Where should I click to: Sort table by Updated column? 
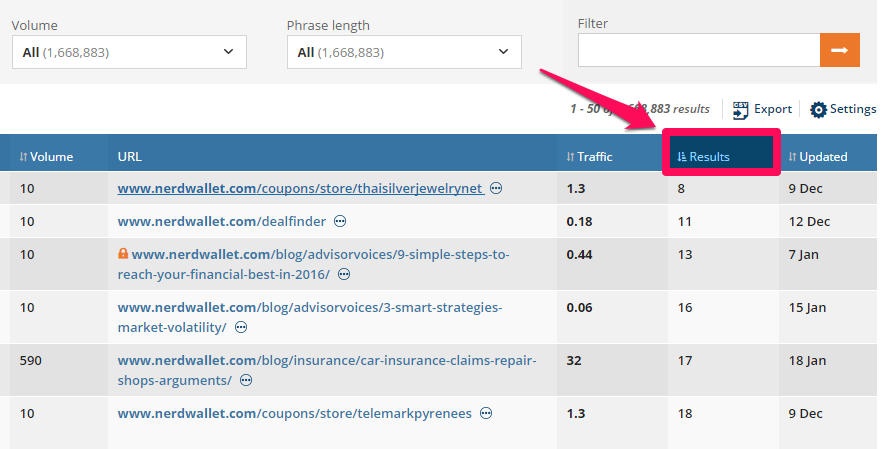point(818,156)
